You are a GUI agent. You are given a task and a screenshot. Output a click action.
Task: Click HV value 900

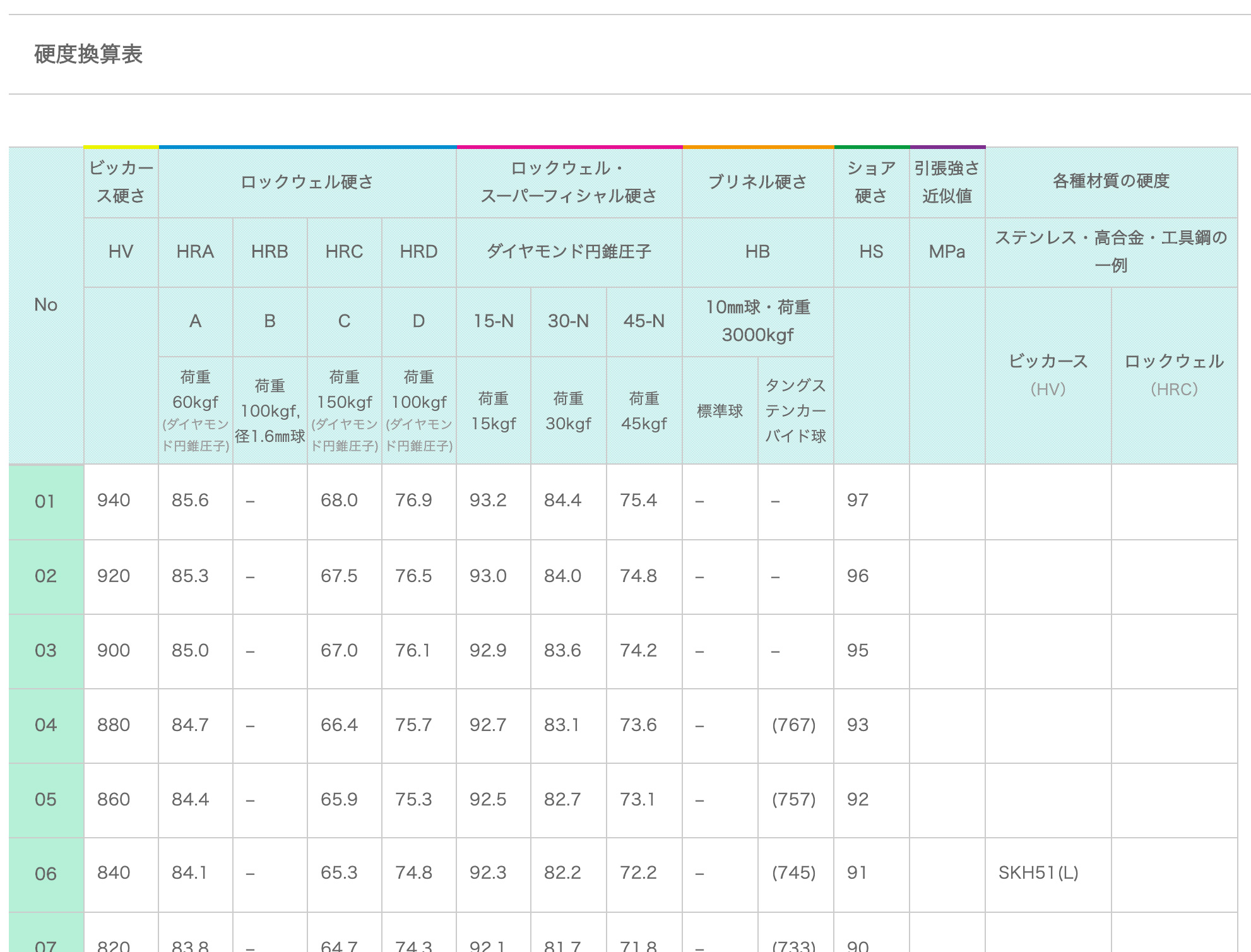pos(114,650)
